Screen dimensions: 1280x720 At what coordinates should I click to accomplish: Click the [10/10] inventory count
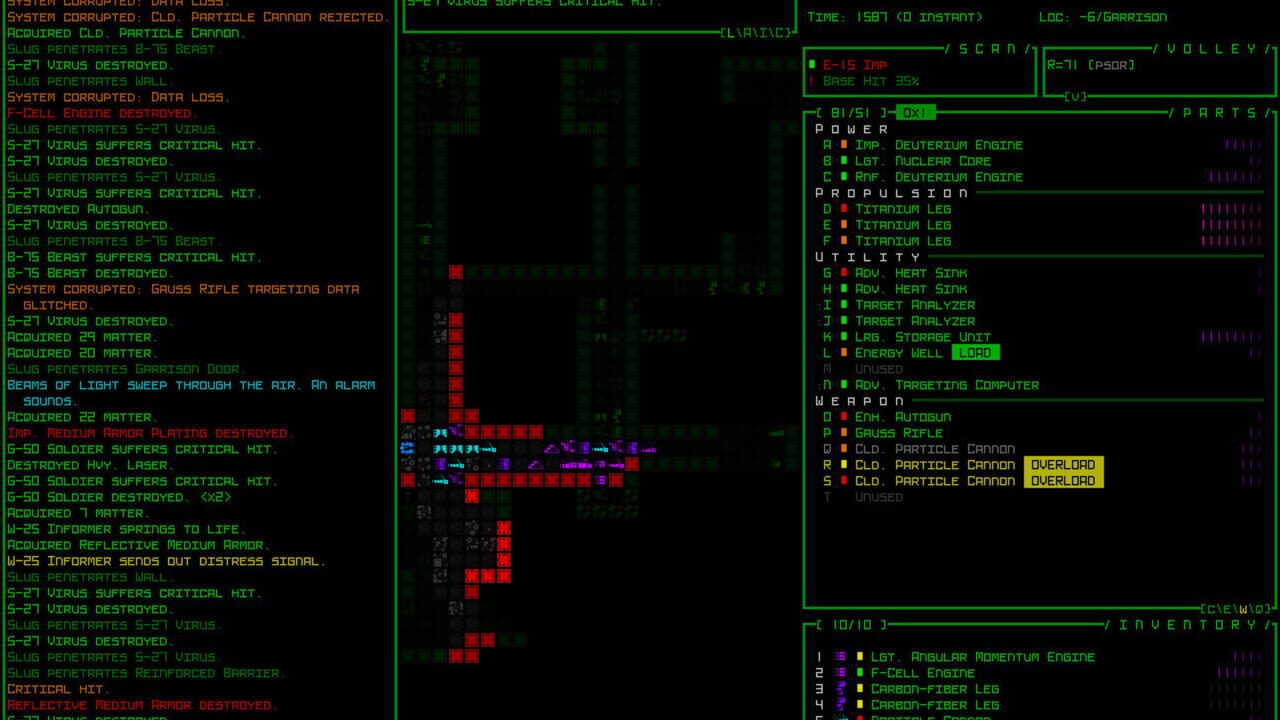(853, 625)
